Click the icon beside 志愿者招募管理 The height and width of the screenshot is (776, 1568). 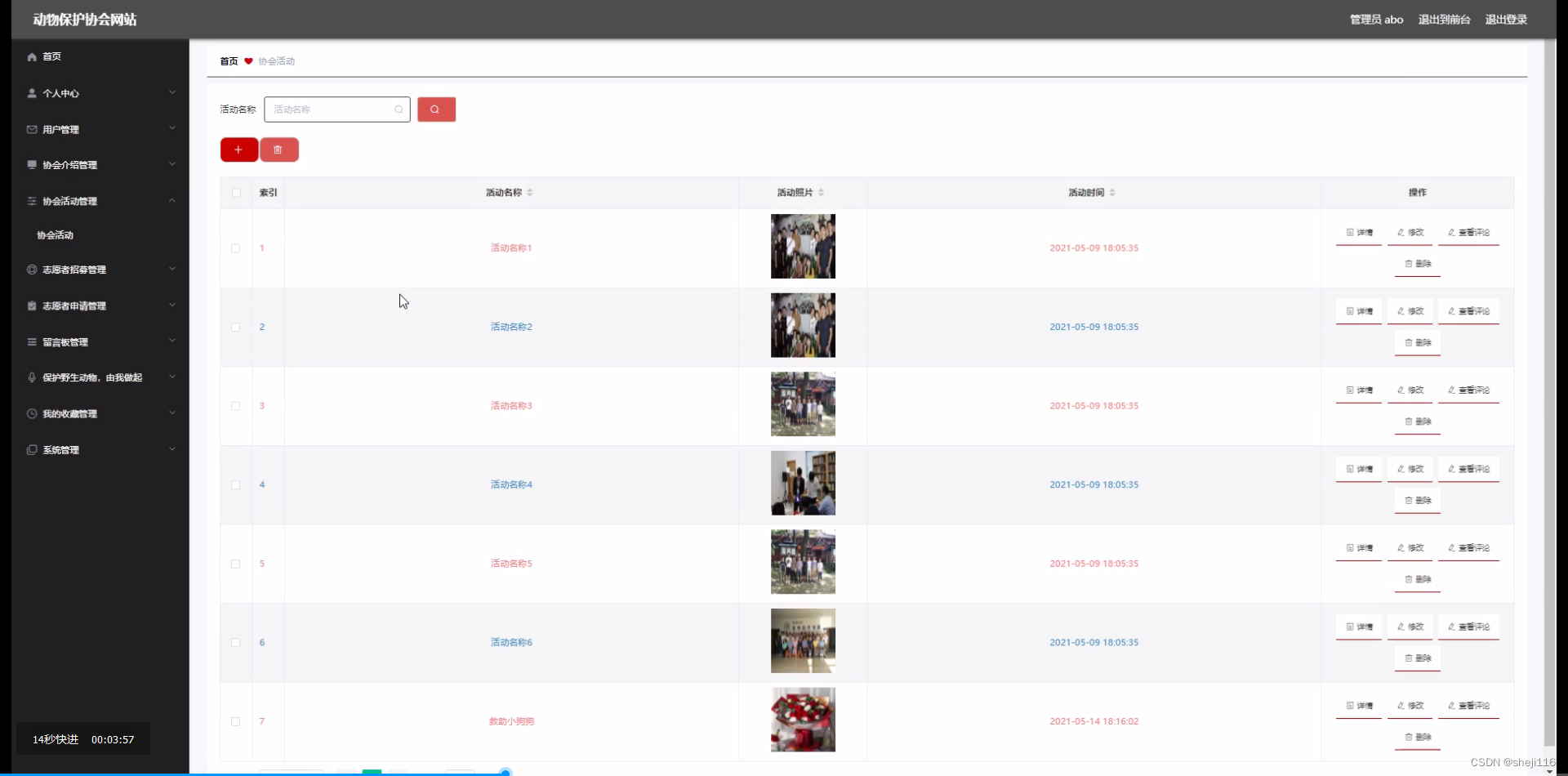pyautogui.click(x=32, y=269)
